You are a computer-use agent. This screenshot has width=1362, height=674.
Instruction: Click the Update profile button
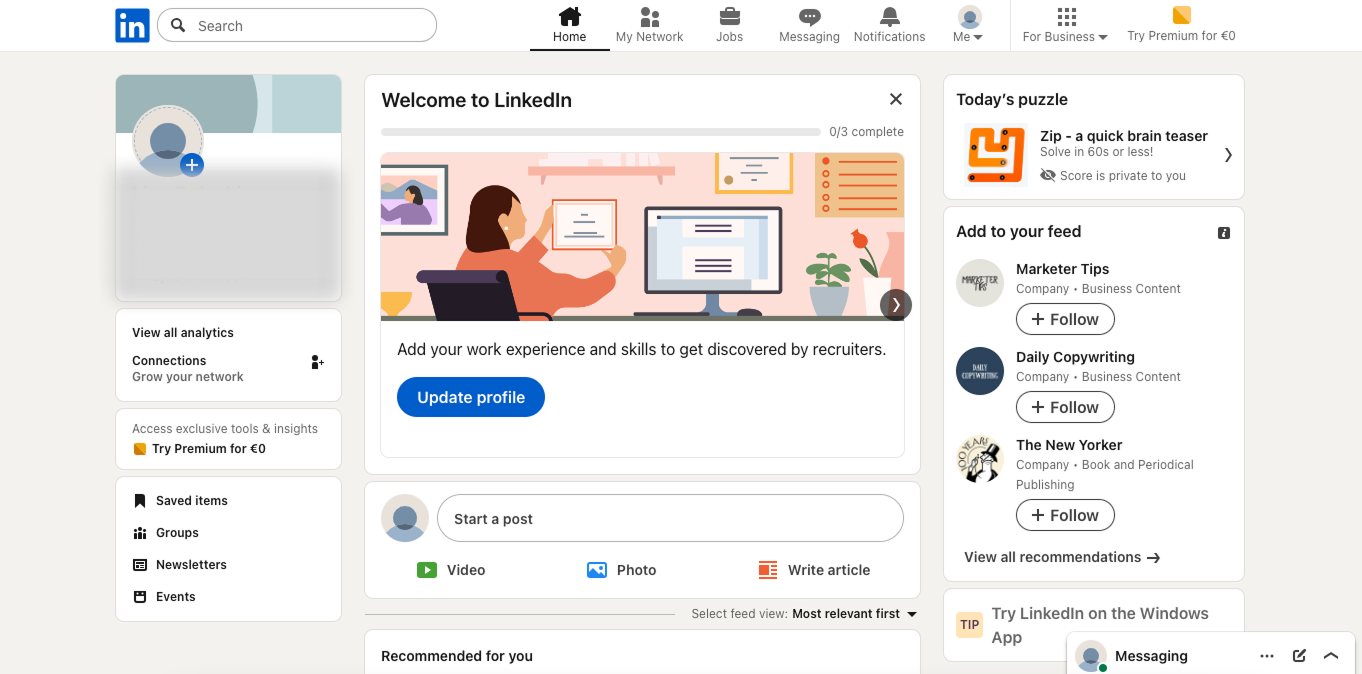coord(471,397)
